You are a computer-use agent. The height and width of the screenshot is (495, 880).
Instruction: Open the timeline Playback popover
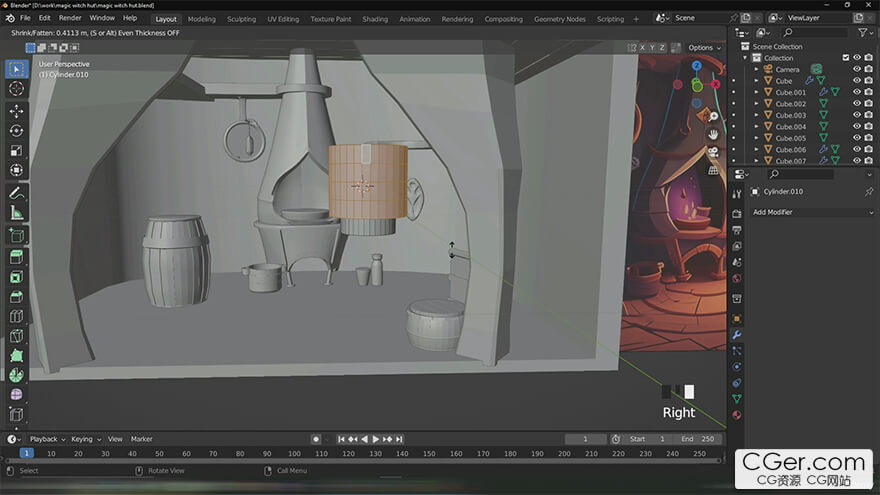pos(44,439)
